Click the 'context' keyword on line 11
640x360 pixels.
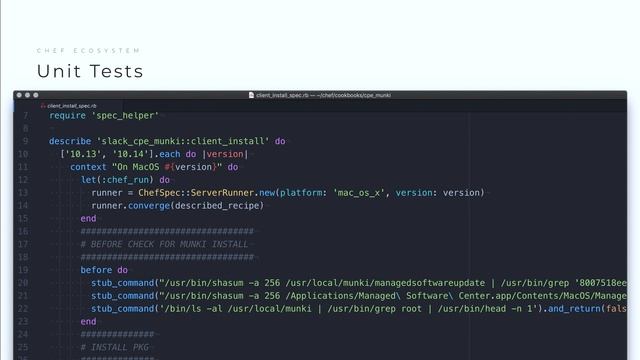[88, 167]
